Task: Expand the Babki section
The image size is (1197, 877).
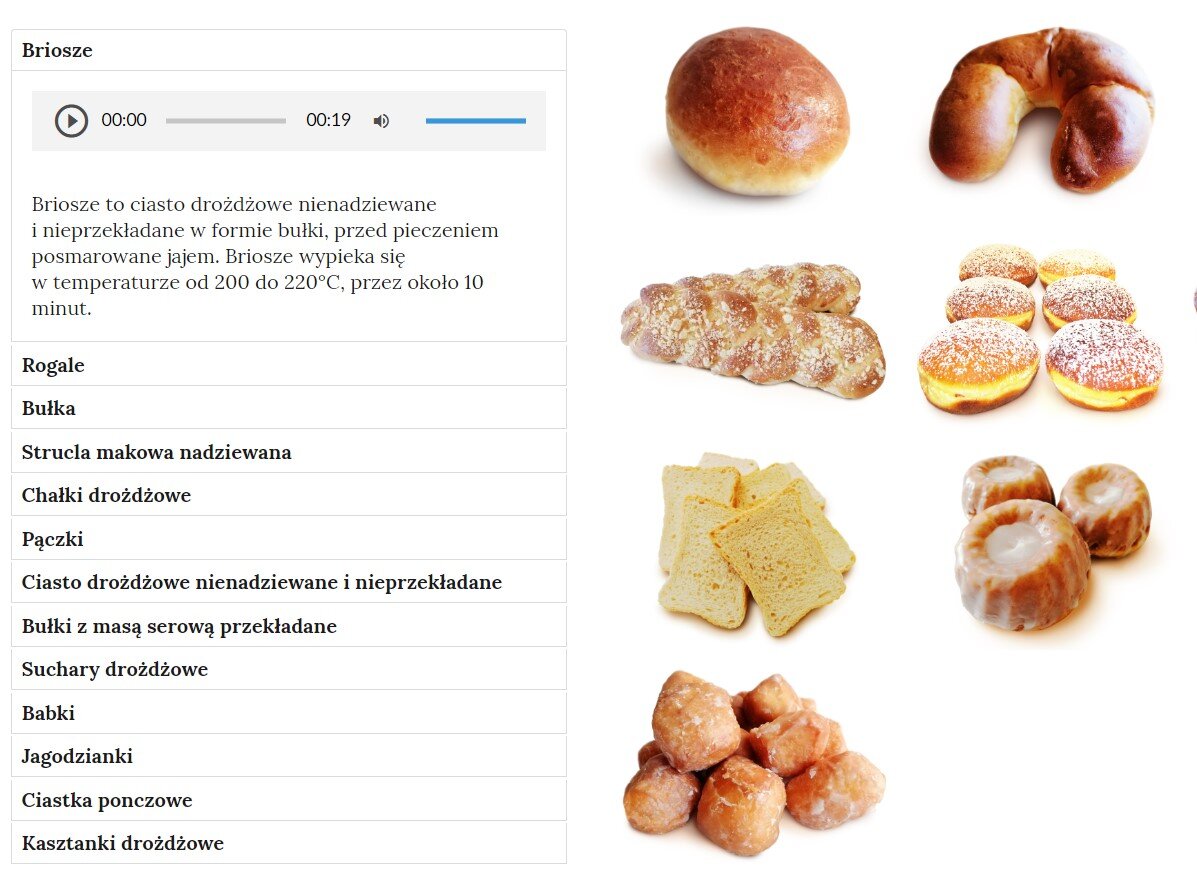Action: click(x=289, y=713)
